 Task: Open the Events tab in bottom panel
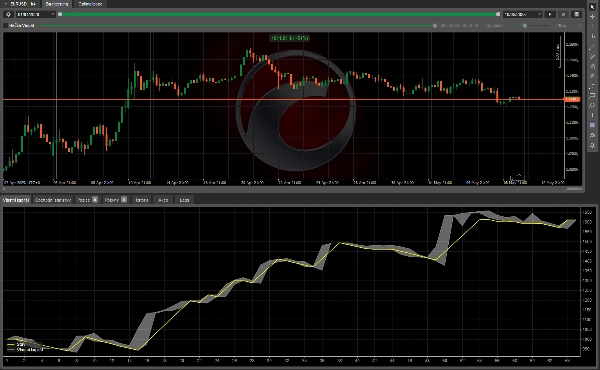163,200
